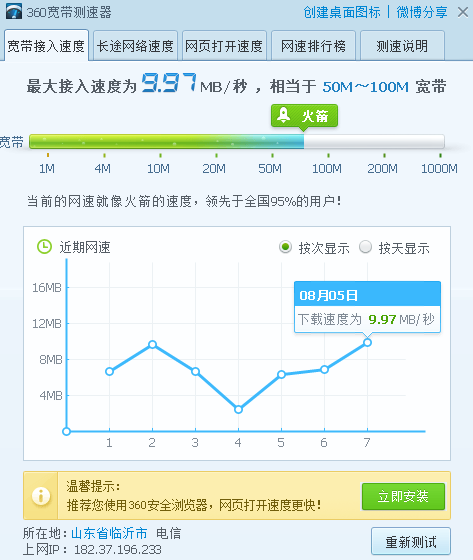The image size is (473, 560).
Task: Click the 12MB axis label
Action: coord(47,324)
